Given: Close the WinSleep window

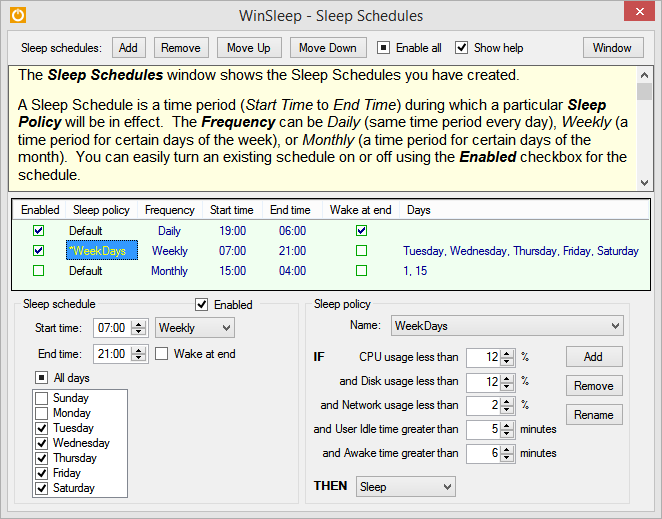Looking at the screenshot, I should tap(640, 11).
